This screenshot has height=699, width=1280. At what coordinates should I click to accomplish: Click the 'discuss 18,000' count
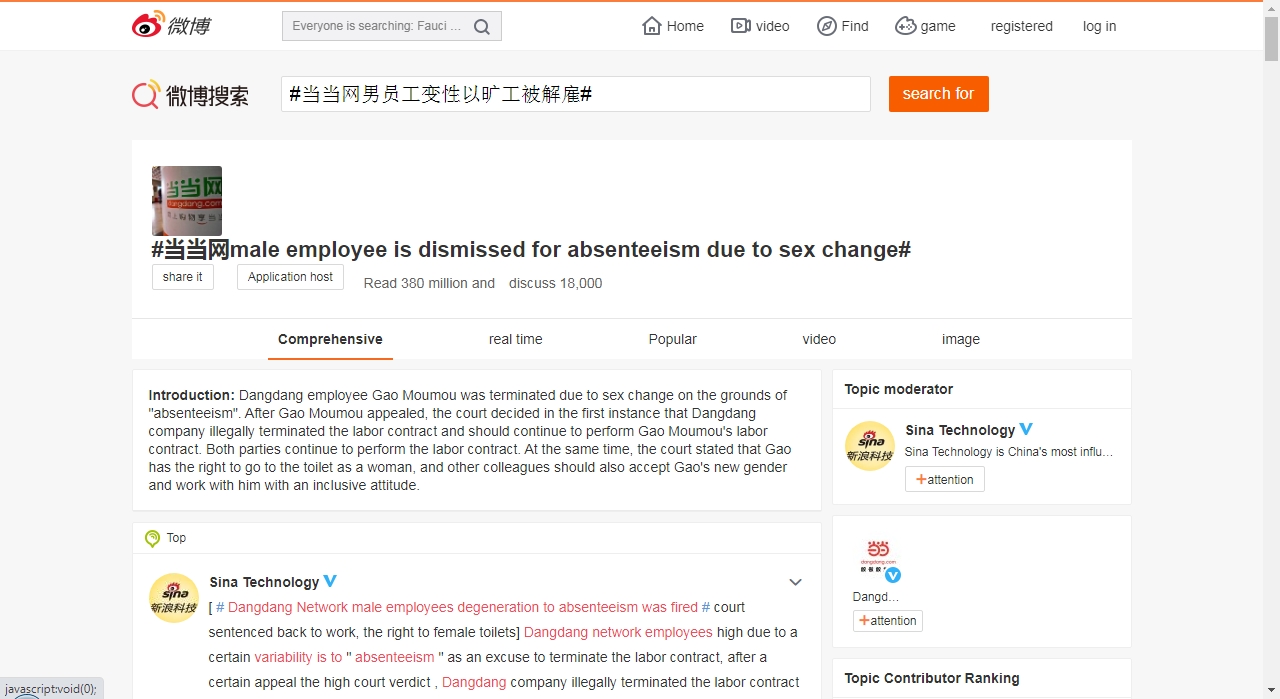click(x=556, y=283)
